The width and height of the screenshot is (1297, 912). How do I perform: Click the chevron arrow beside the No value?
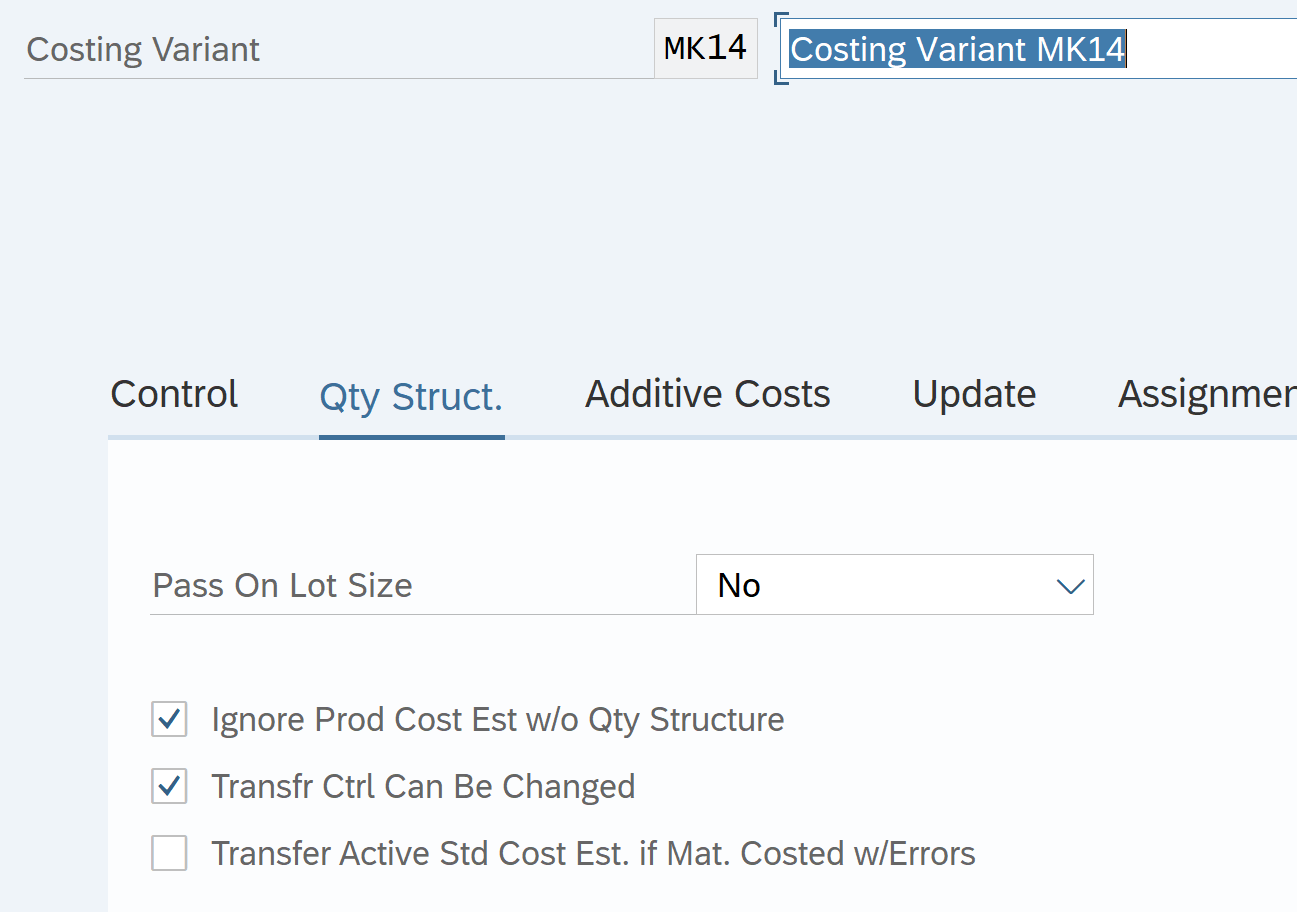(1070, 586)
